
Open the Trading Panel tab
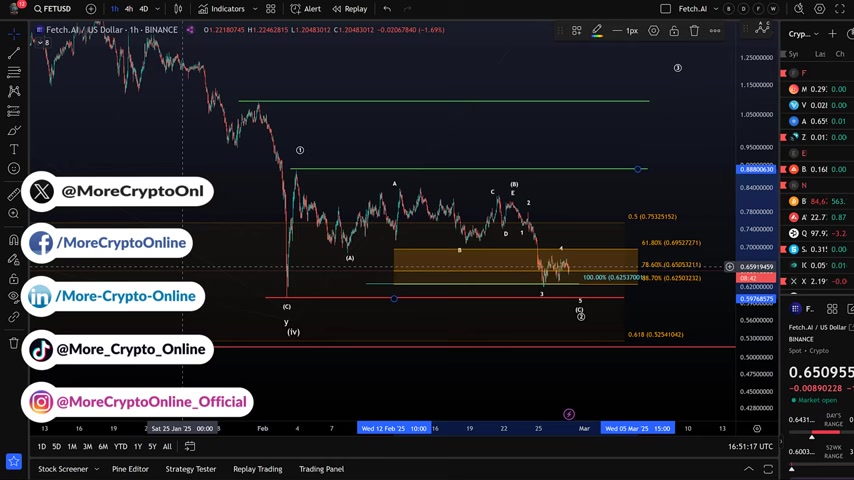[x=321, y=469]
